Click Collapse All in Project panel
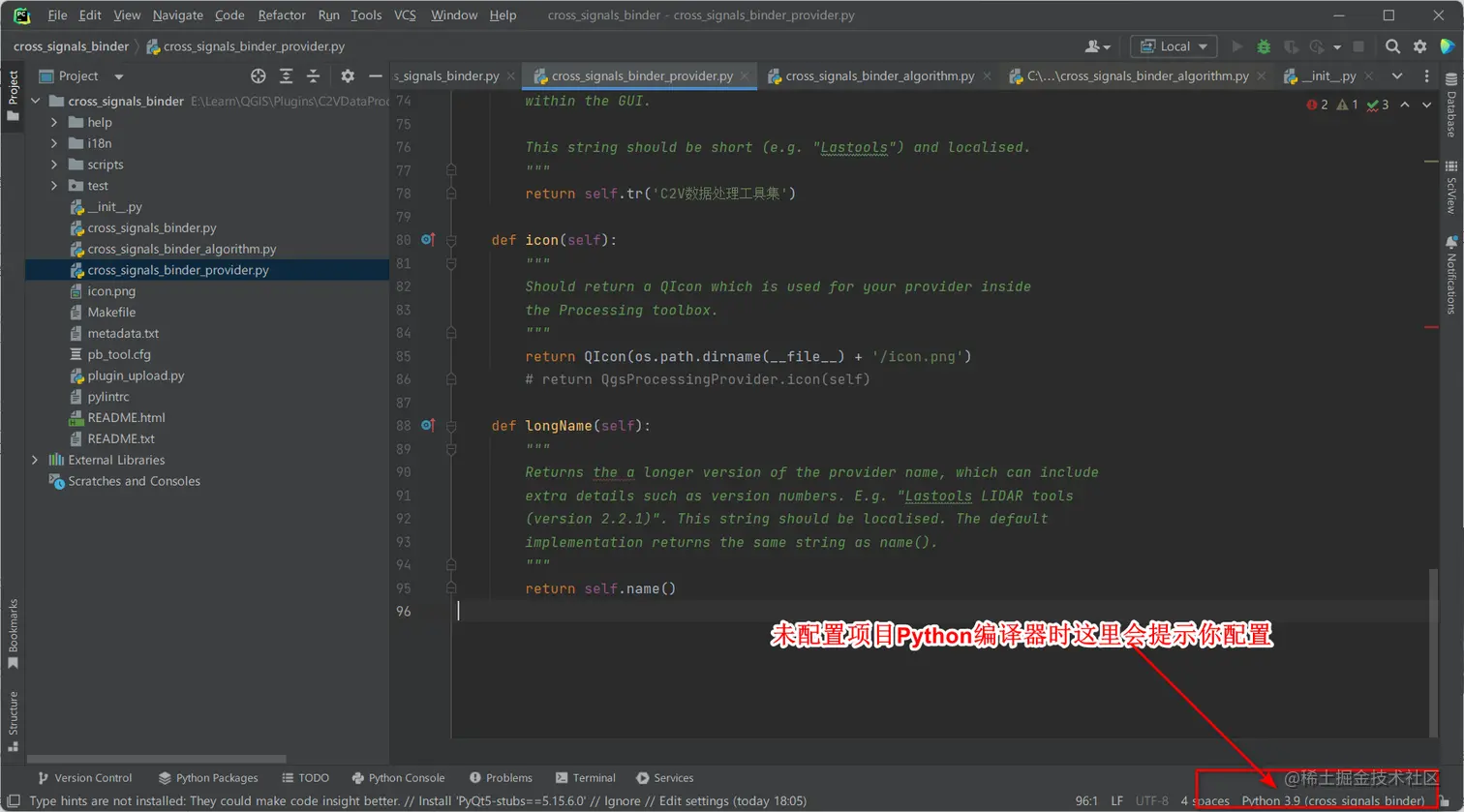The height and width of the screenshot is (812, 1464). tap(314, 76)
